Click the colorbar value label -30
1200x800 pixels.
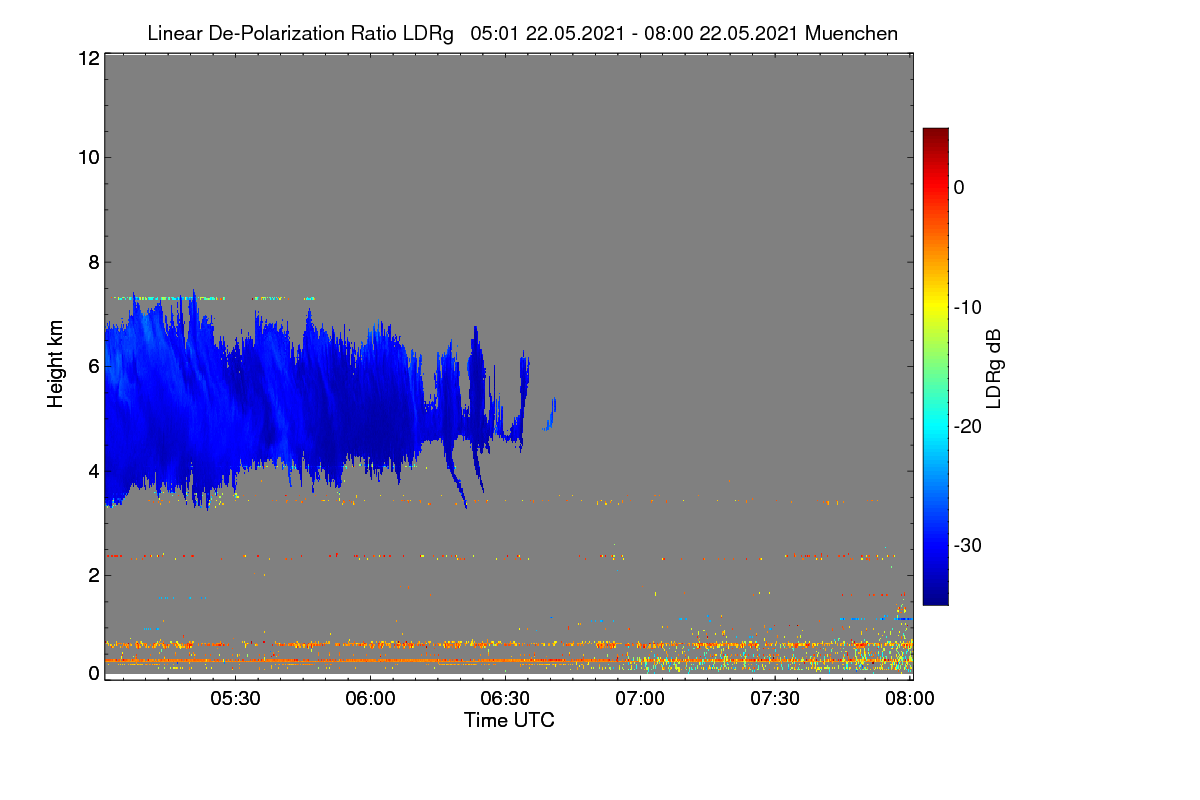[x=969, y=546]
